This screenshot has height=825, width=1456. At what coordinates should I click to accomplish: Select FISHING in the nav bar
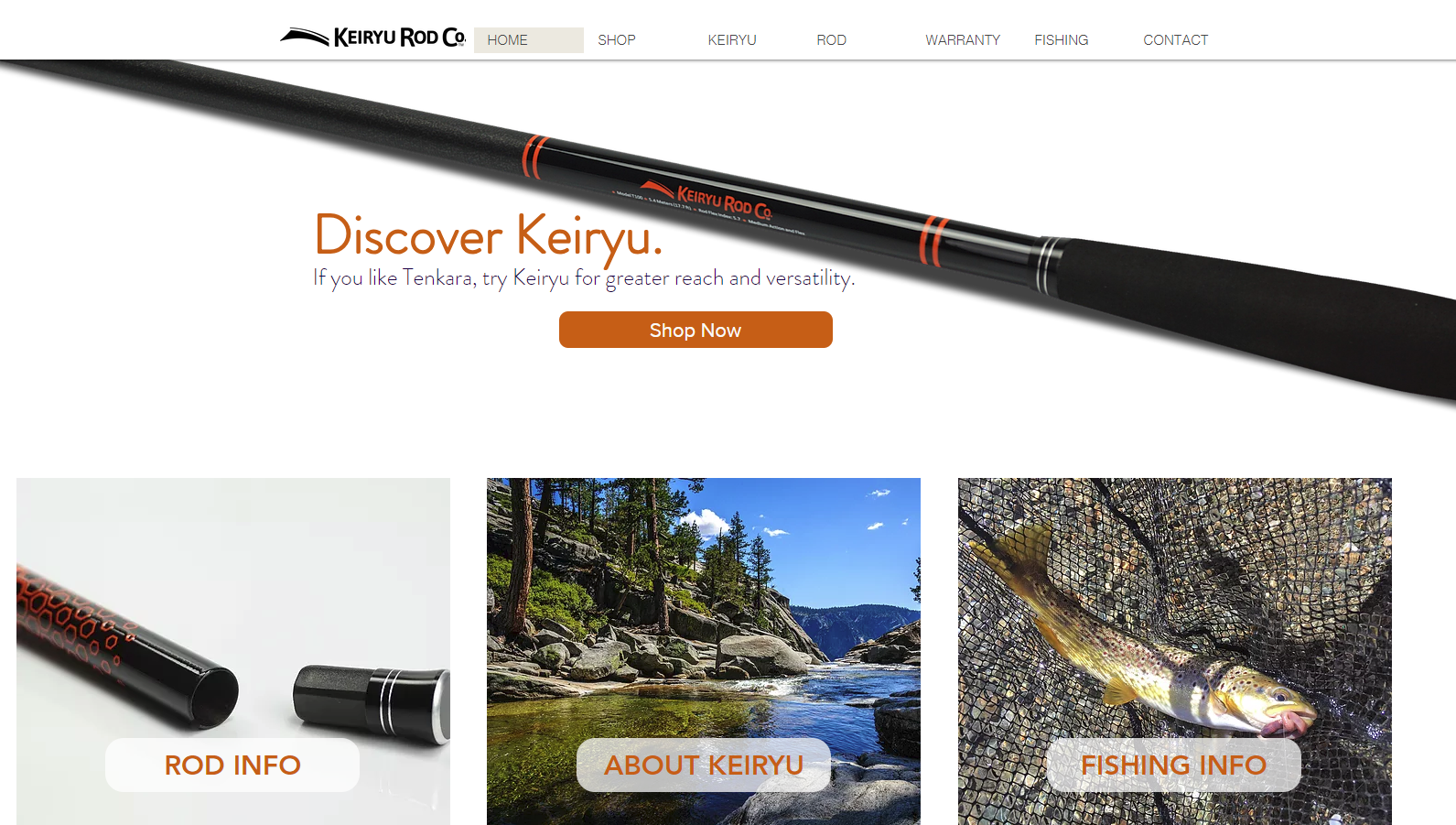[1062, 40]
